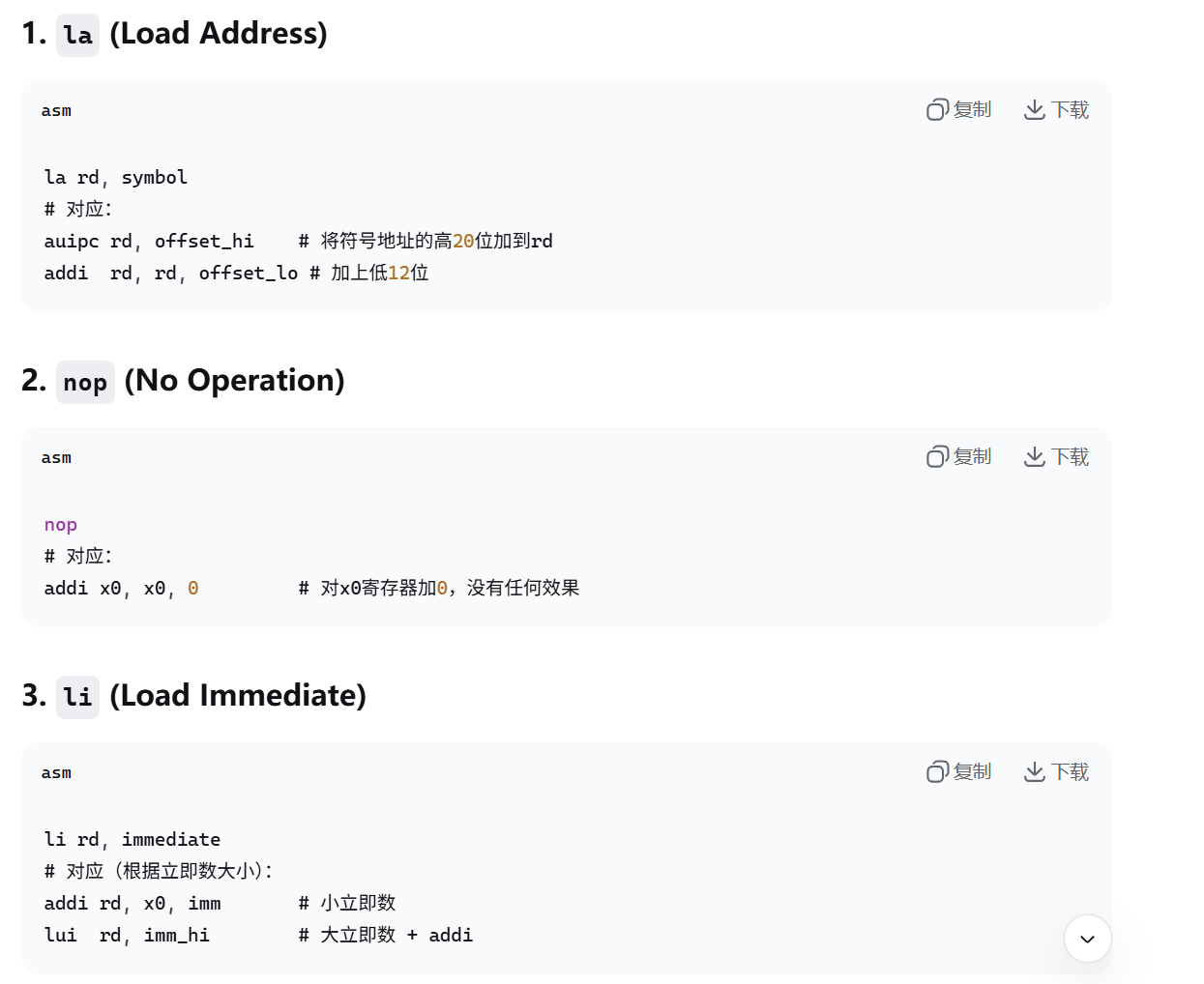Click the (No Operation) heading text
1204x984 pixels.
coord(235,381)
